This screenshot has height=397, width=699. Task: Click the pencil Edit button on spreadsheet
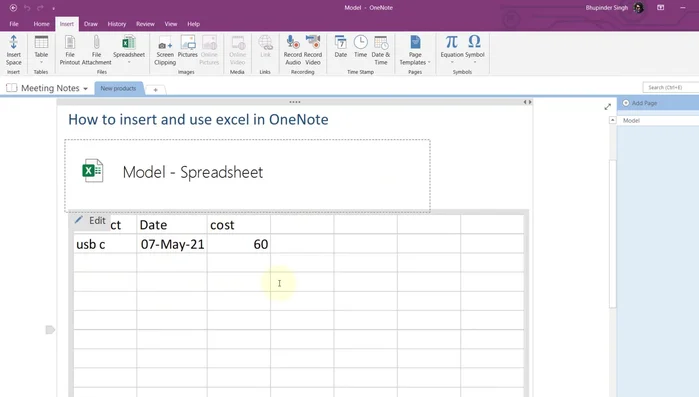[x=90, y=221]
